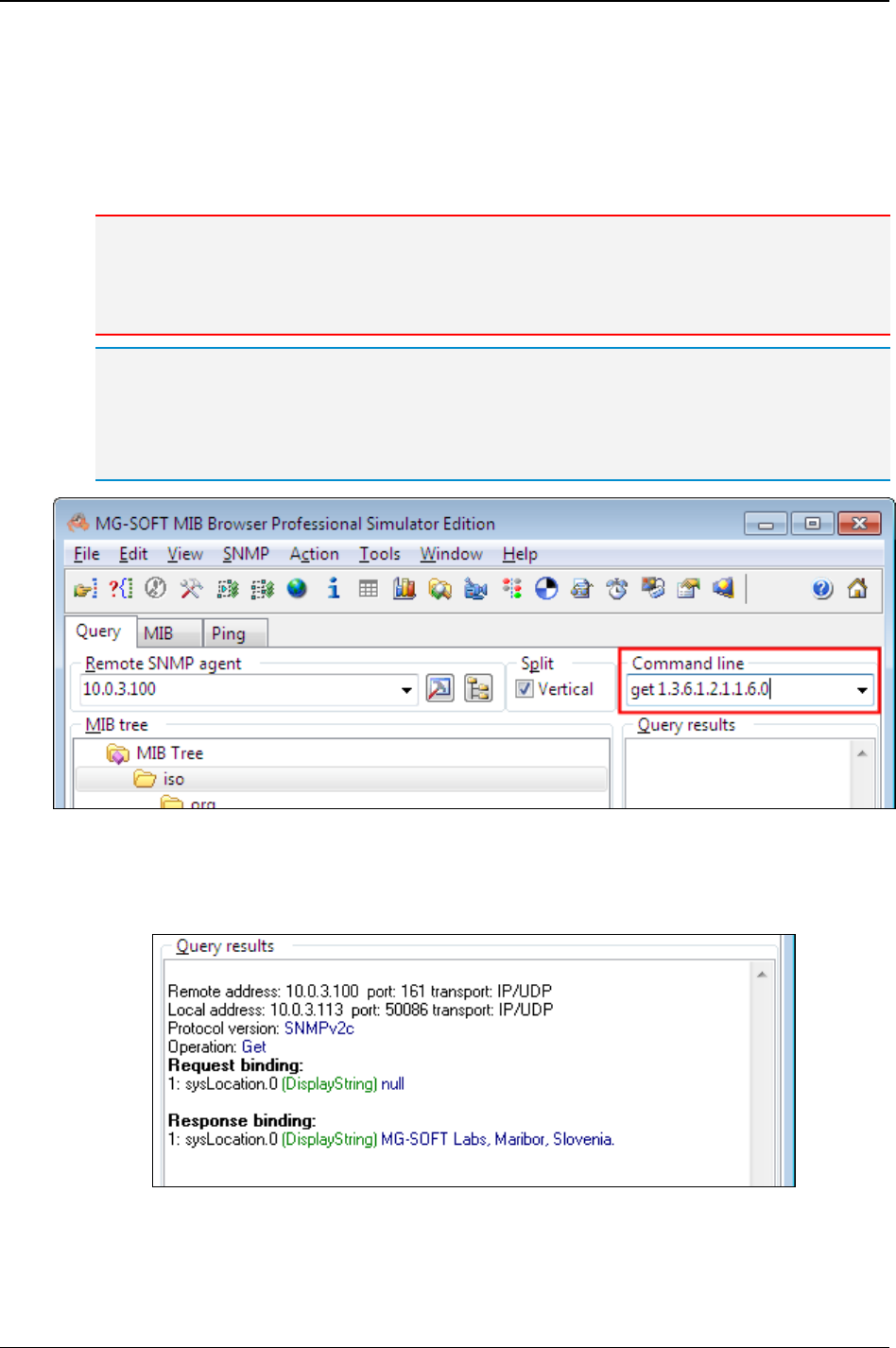Image resolution: width=896 pixels, height=1348 pixels.
Task: Select the MIB Tree root label
Action: pyautogui.click(x=169, y=753)
